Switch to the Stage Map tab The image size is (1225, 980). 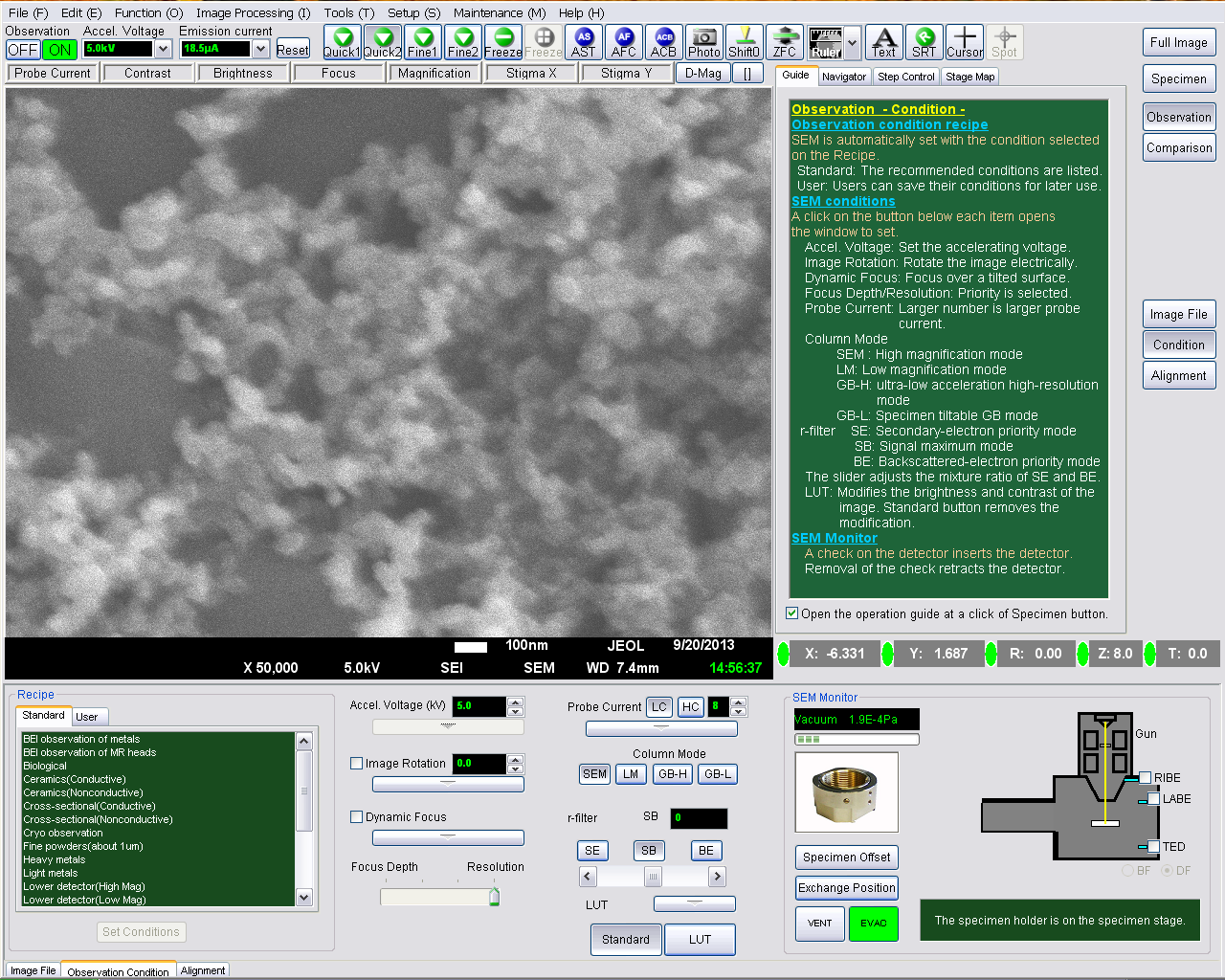click(969, 77)
